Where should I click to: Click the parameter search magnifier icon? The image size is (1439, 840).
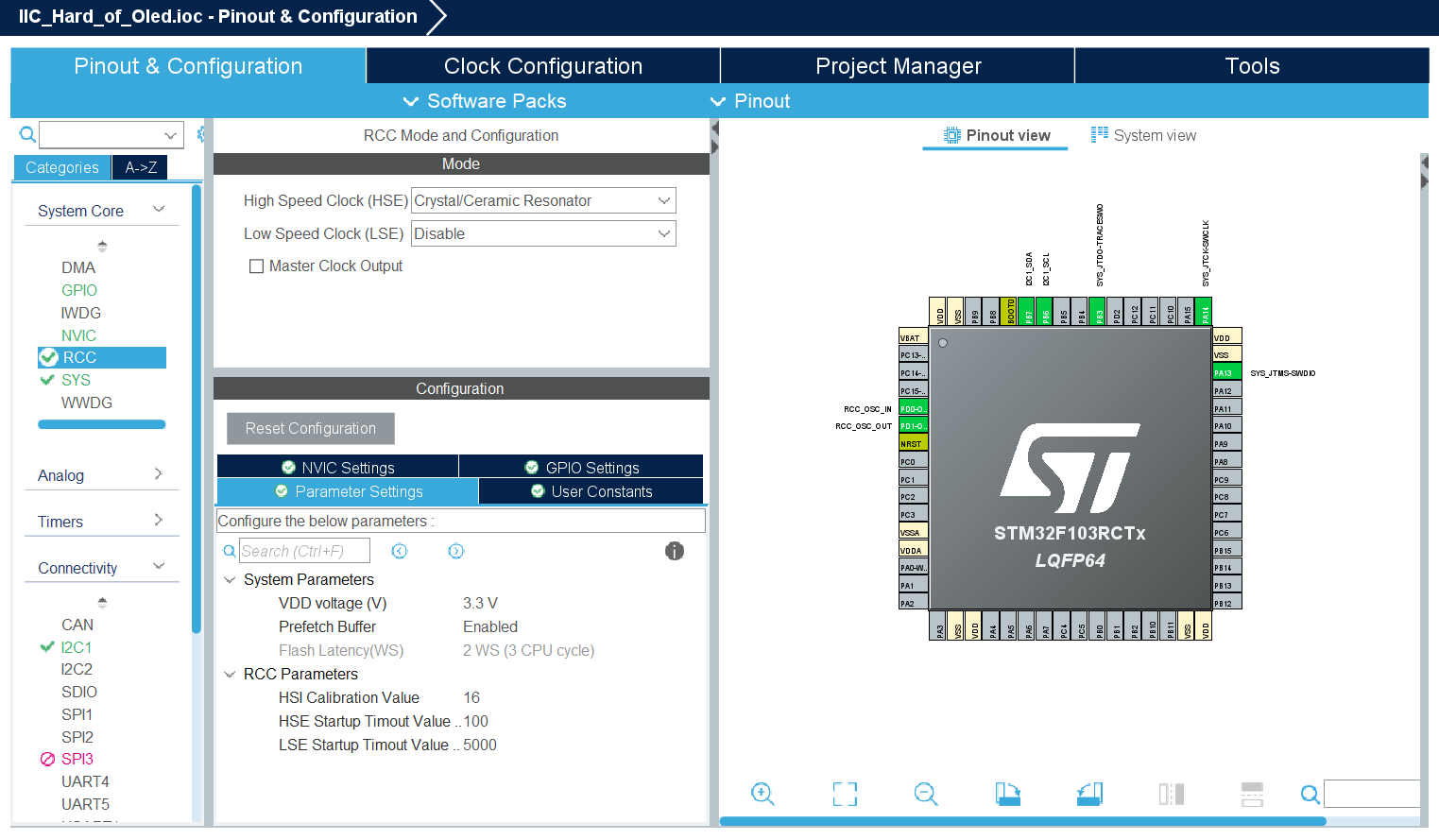click(229, 551)
